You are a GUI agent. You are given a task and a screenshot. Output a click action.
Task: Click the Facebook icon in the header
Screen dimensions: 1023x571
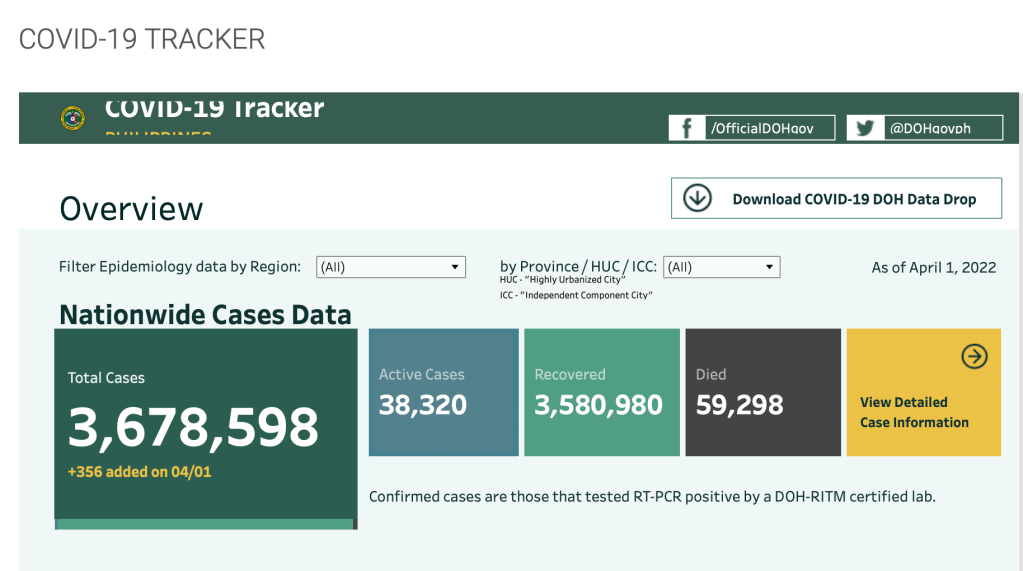(686, 128)
